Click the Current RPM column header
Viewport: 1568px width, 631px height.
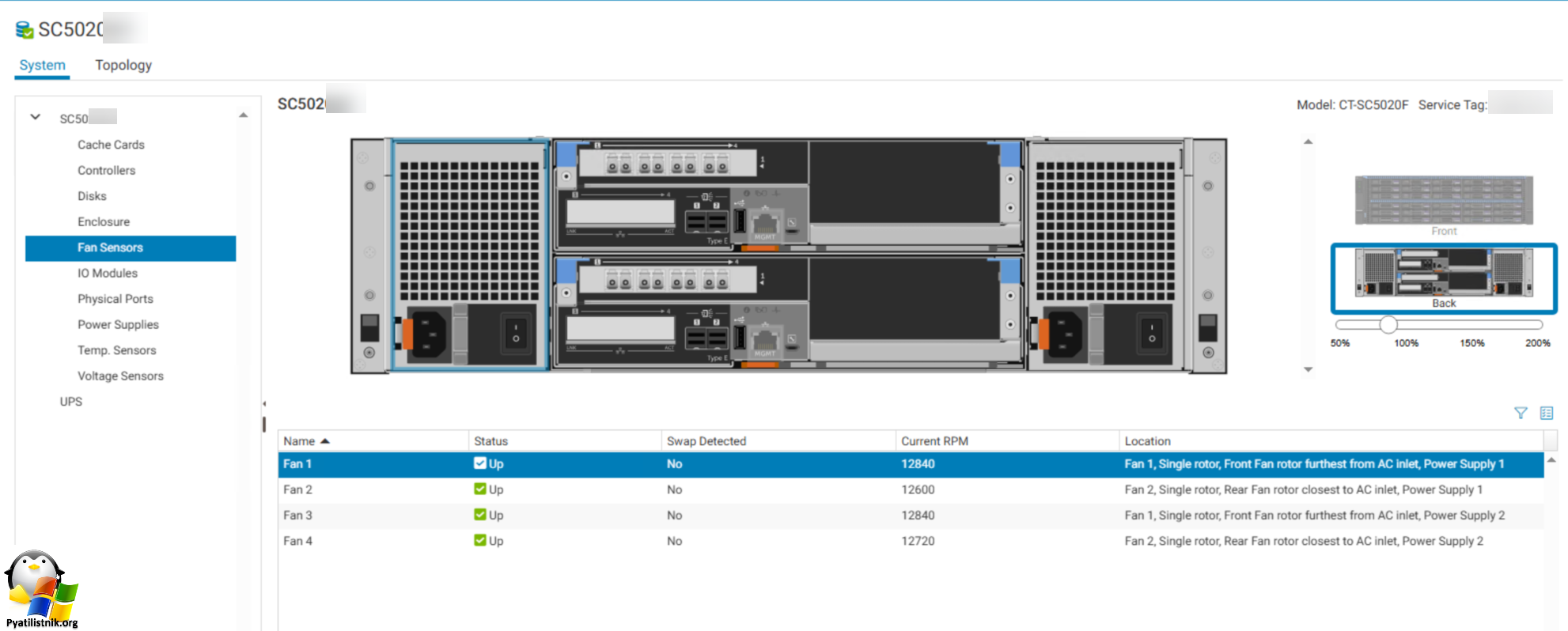pyautogui.click(x=1008, y=441)
